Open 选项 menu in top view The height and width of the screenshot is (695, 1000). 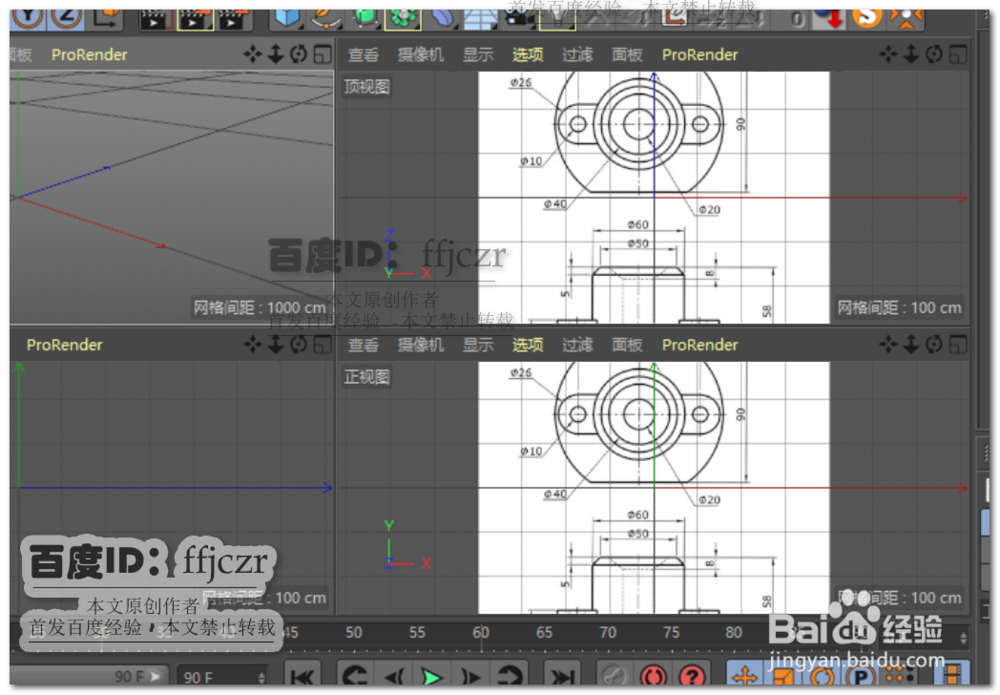click(x=527, y=55)
